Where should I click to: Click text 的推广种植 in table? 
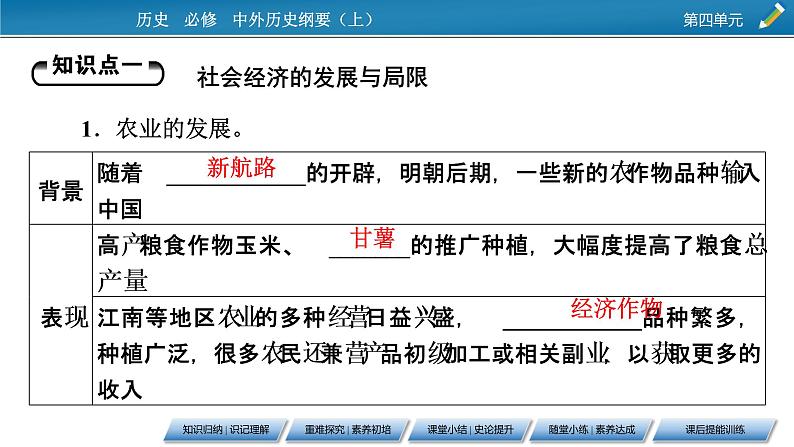pos(468,246)
